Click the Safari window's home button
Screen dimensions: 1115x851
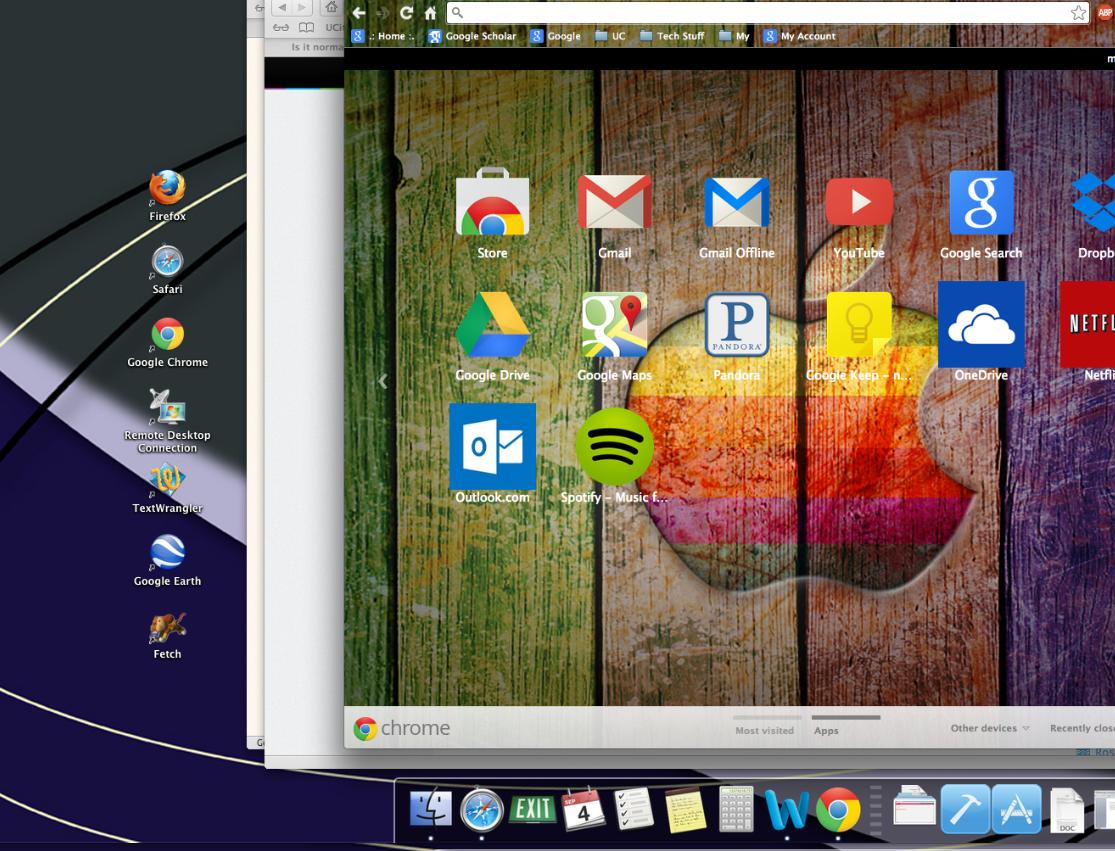tap(331, 7)
